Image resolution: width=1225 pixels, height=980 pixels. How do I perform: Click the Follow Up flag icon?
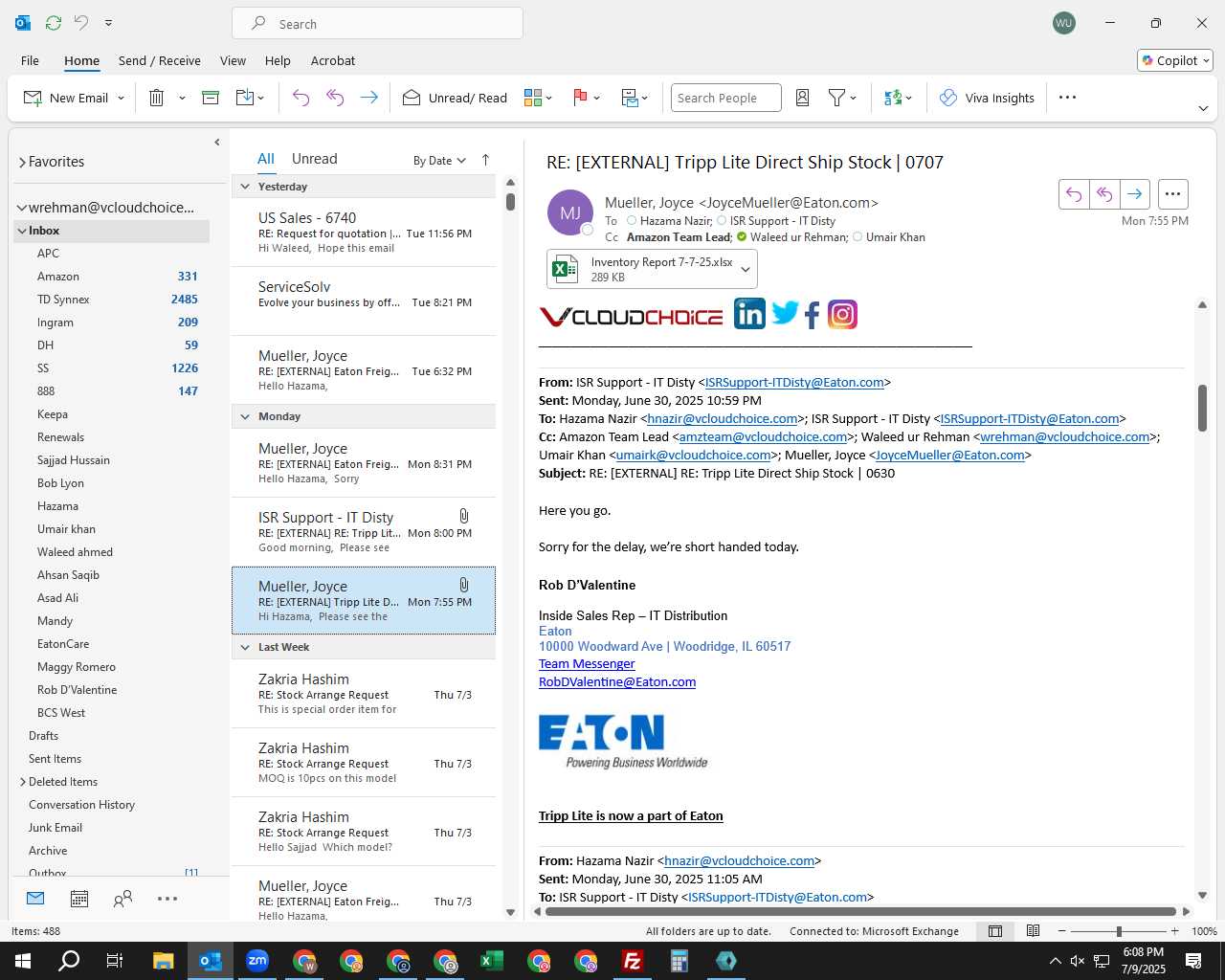coord(580,98)
